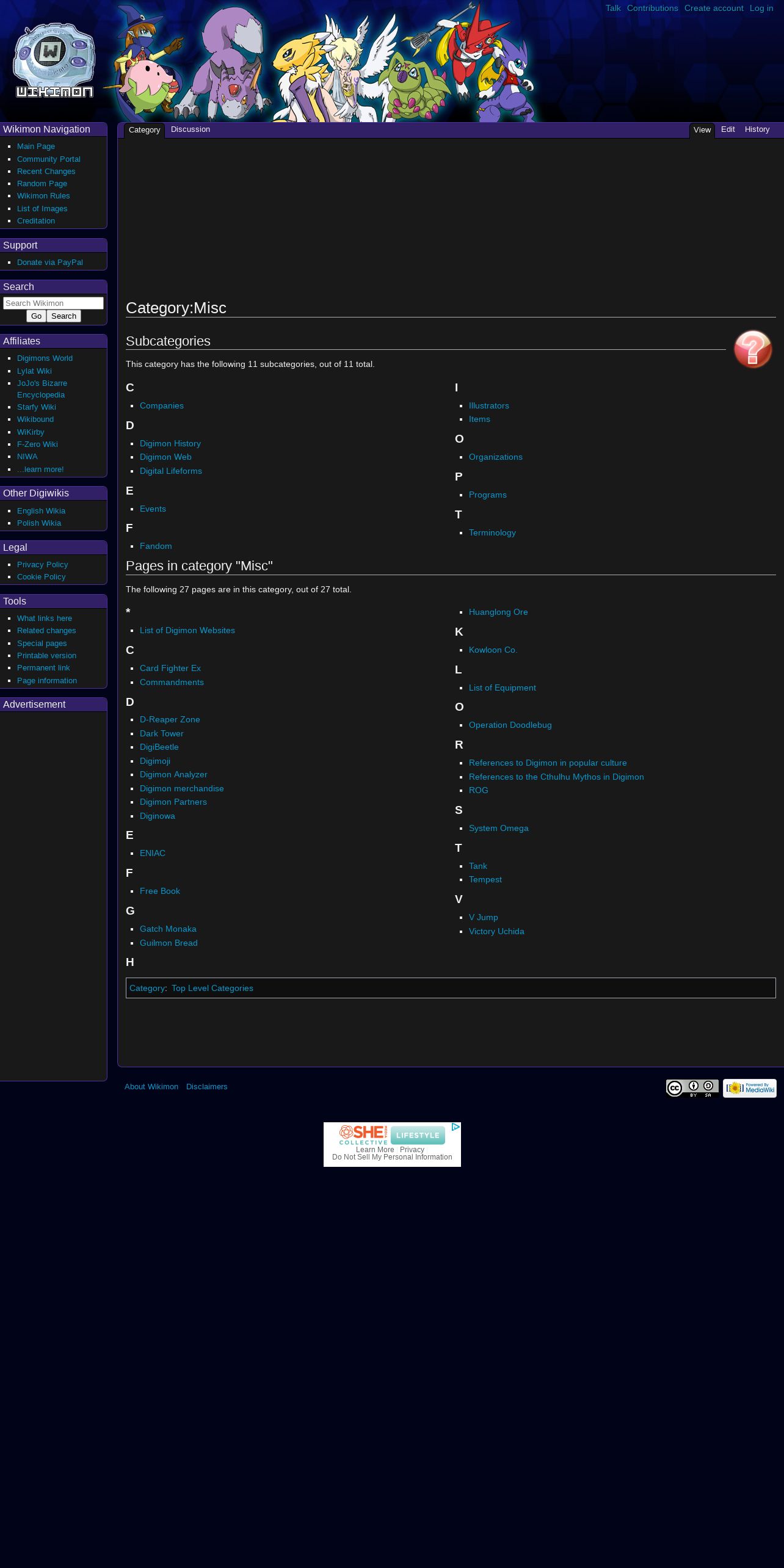Open the Items subcategory

(479, 419)
